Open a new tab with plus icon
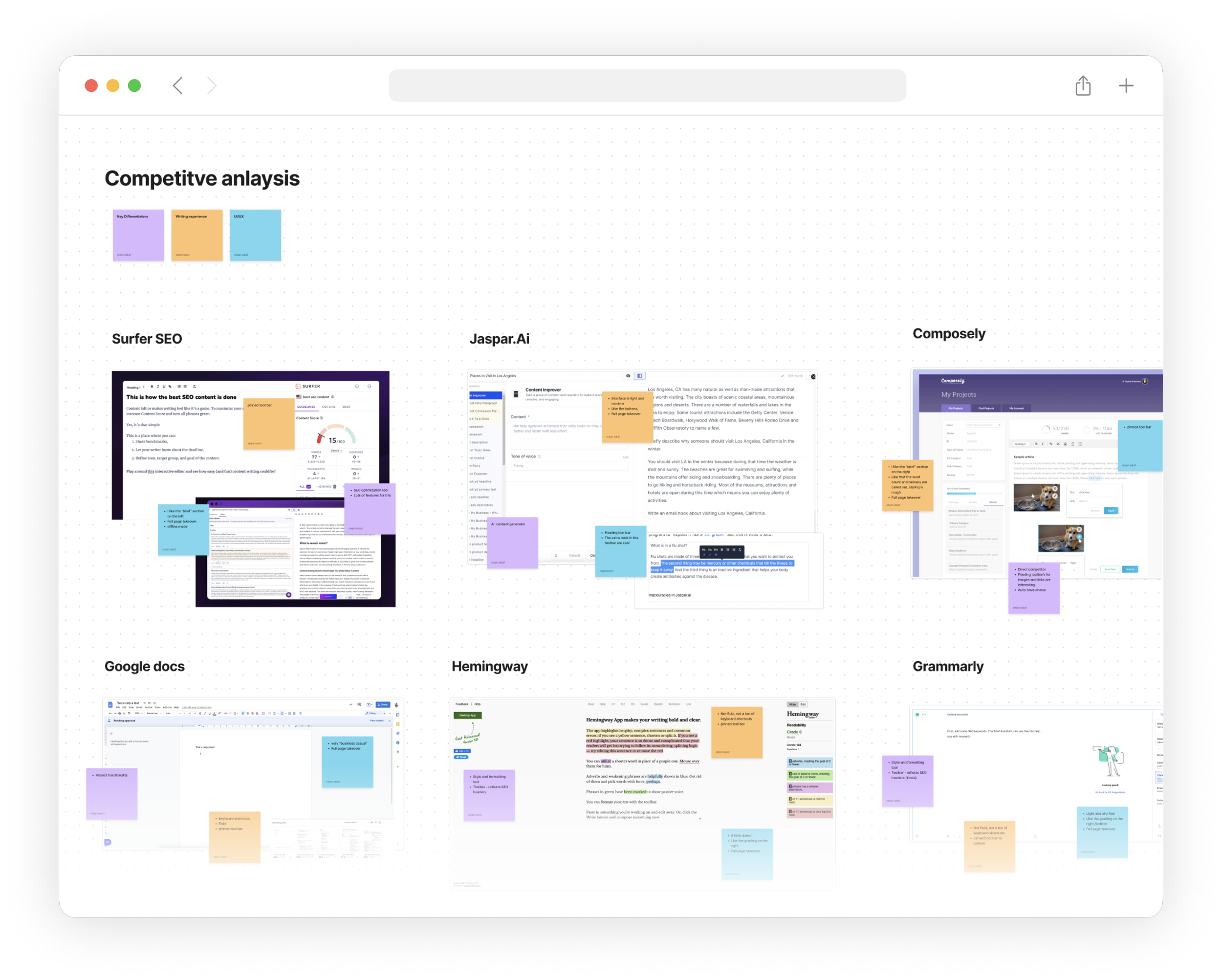Viewport: 1222px width, 980px height. click(1126, 86)
